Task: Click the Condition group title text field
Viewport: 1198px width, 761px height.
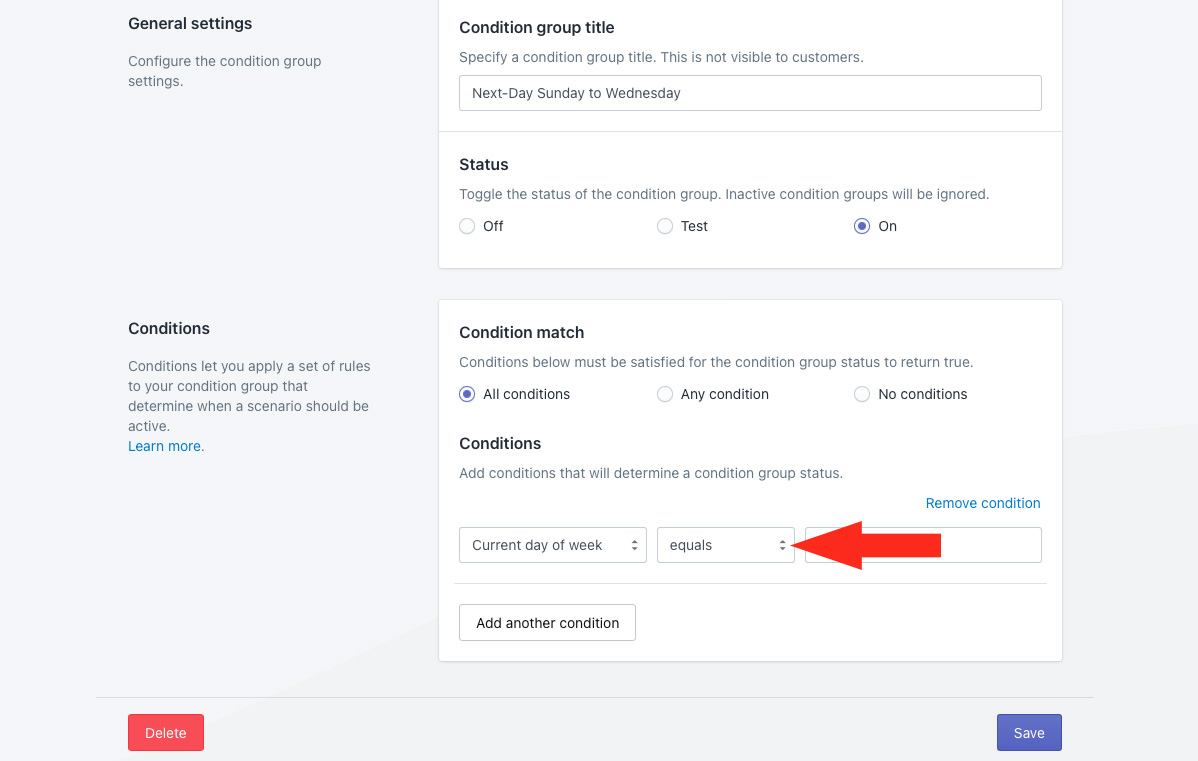Action: click(750, 93)
